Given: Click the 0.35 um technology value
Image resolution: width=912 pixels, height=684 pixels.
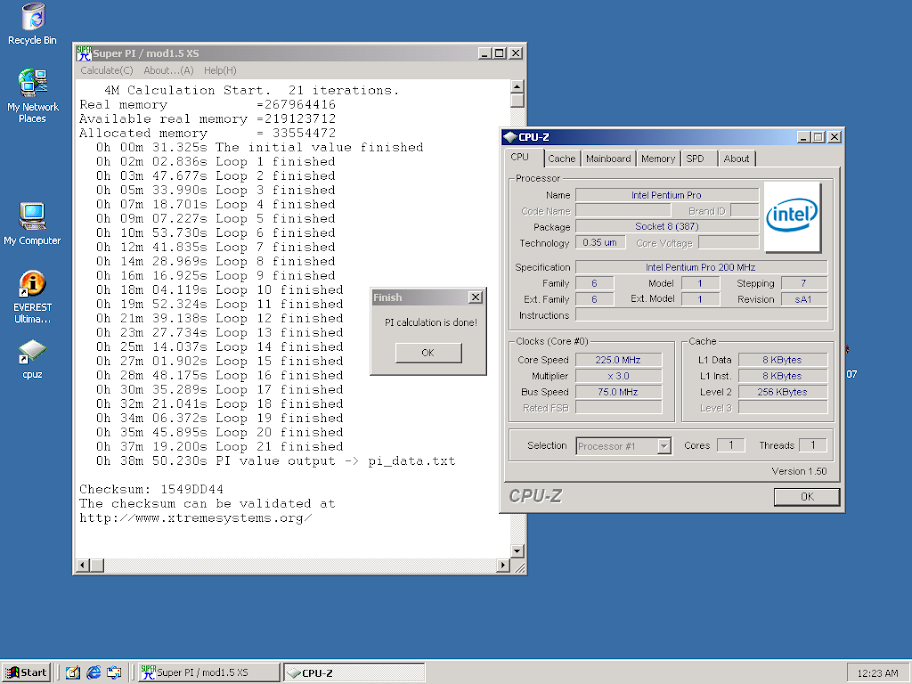Looking at the screenshot, I should click(x=600, y=243).
